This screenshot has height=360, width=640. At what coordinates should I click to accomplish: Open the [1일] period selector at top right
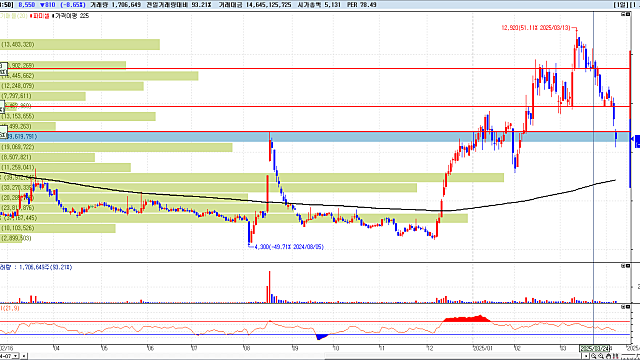point(621,5)
